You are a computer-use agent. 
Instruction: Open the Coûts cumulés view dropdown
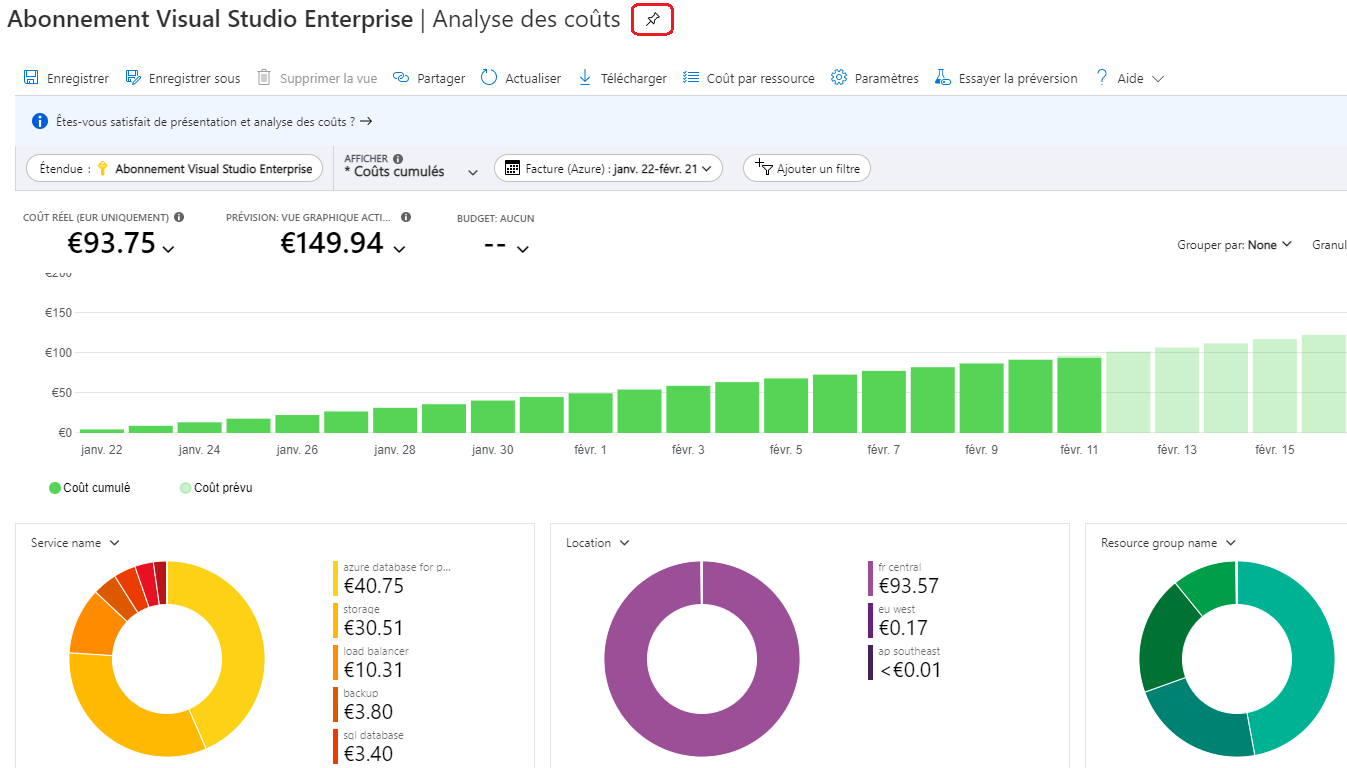coord(412,171)
